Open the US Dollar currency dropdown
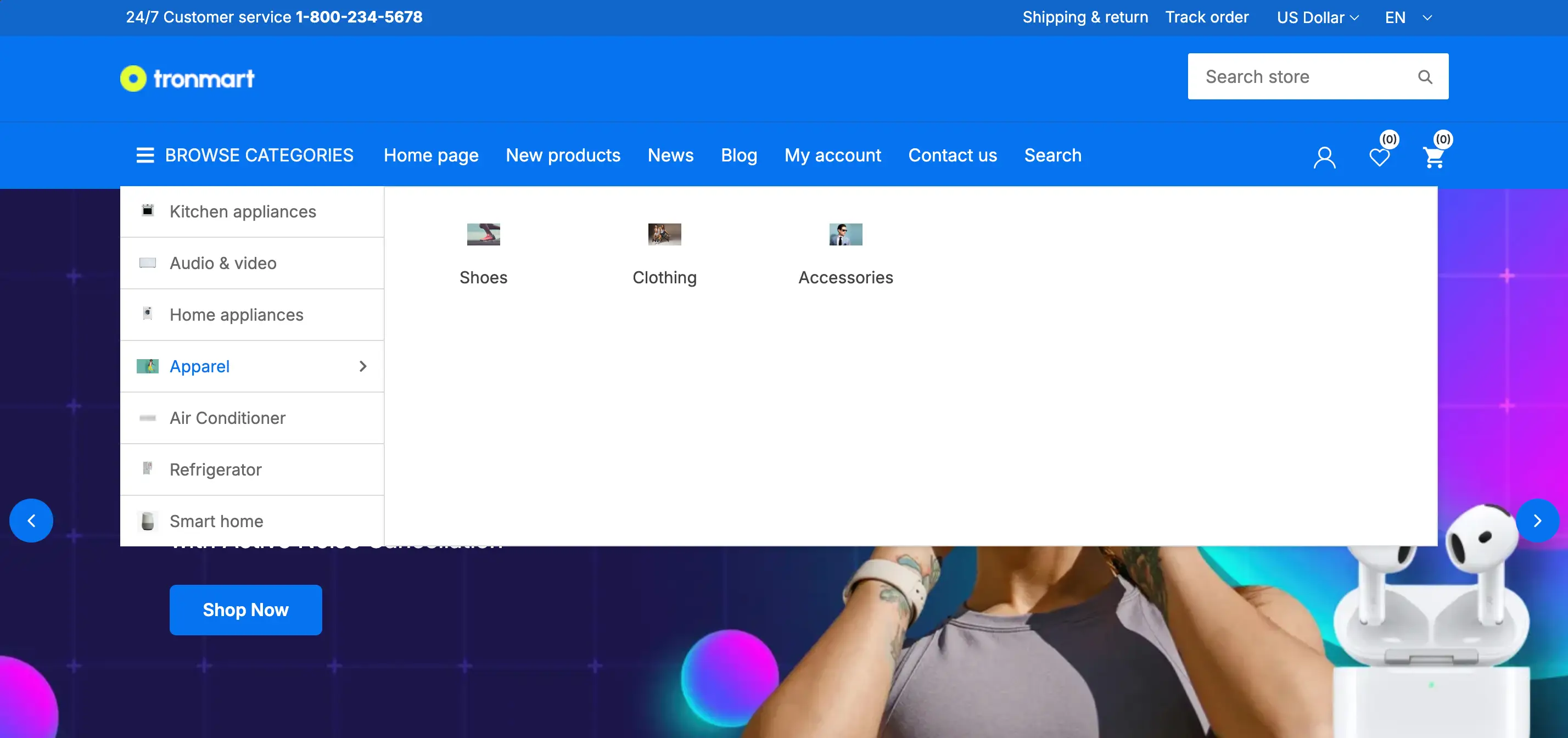 [x=1317, y=18]
